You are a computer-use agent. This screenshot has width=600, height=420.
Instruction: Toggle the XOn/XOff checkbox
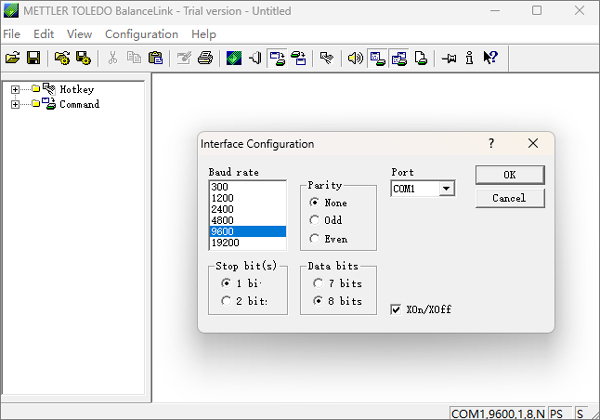(396, 309)
